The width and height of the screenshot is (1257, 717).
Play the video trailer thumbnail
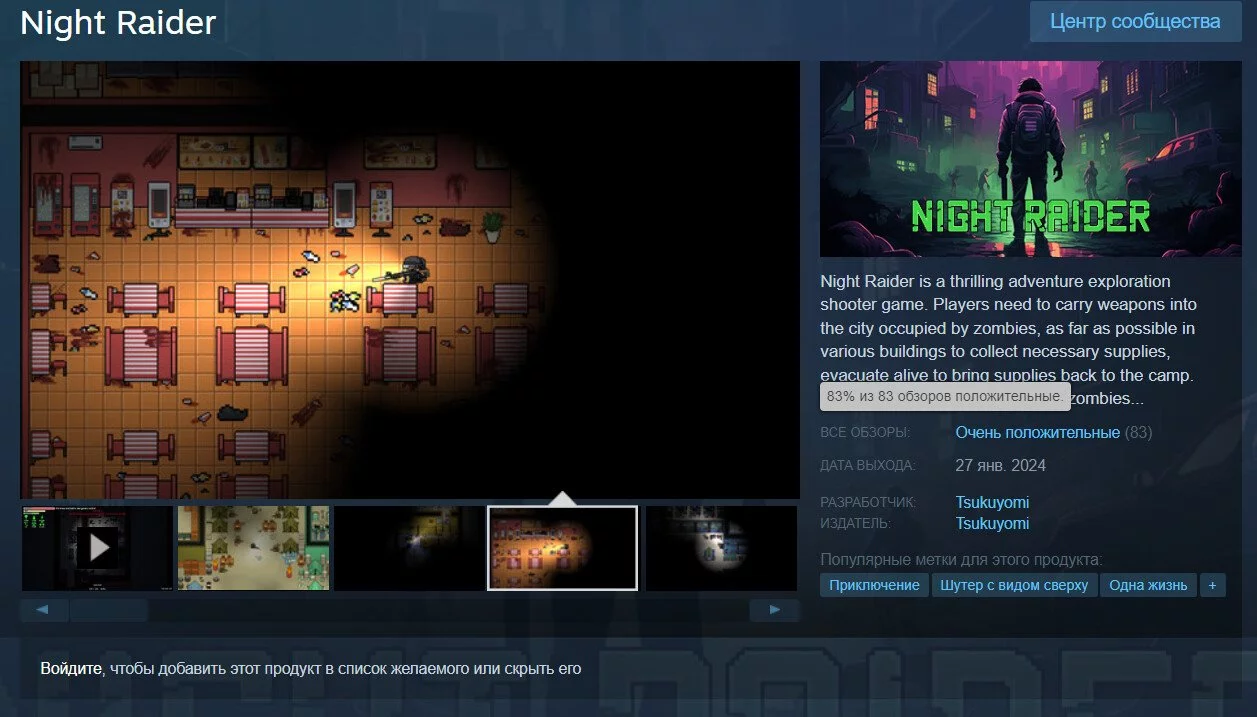pos(98,548)
